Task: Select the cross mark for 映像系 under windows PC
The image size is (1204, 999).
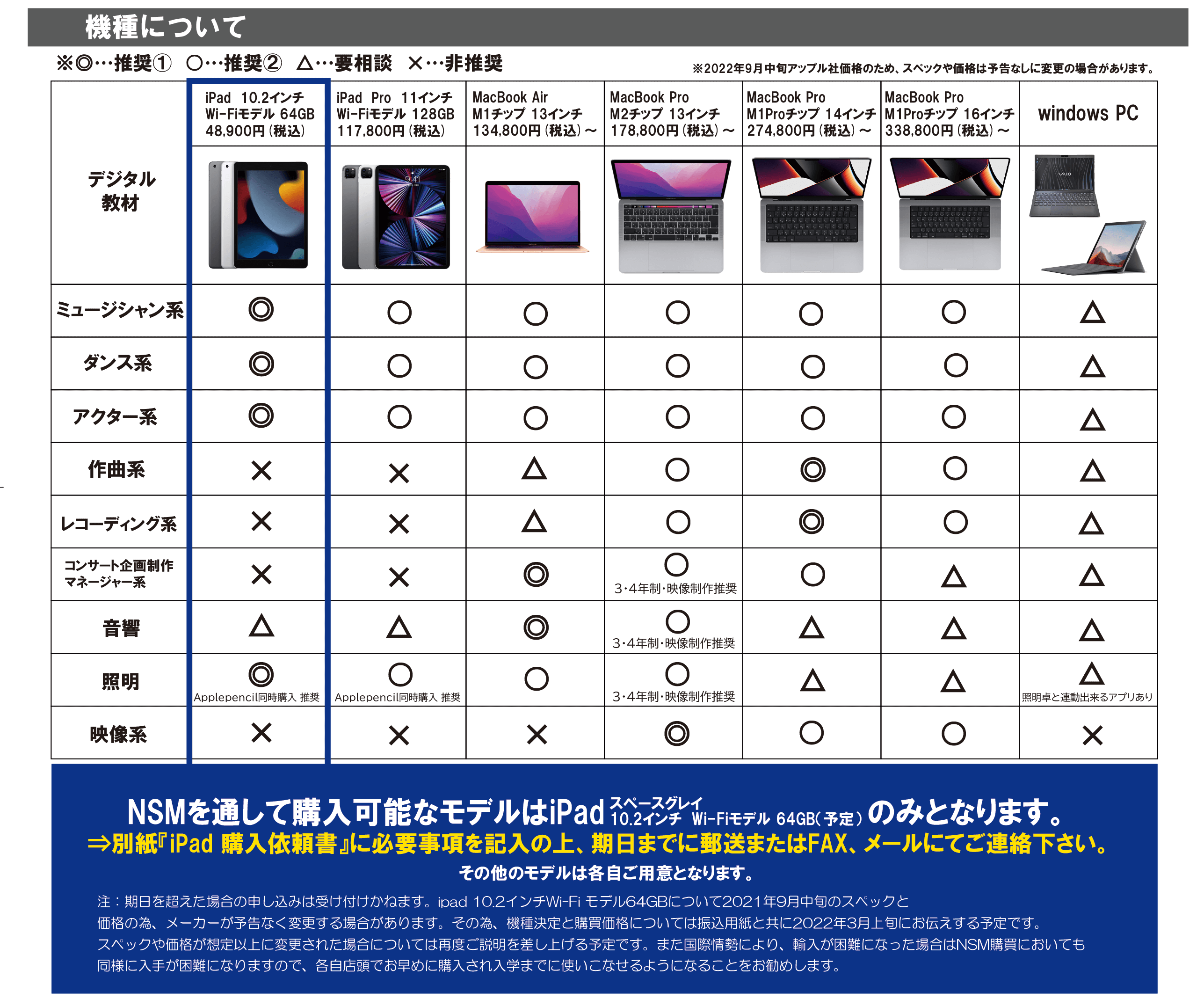Action: pos(1092,735)
